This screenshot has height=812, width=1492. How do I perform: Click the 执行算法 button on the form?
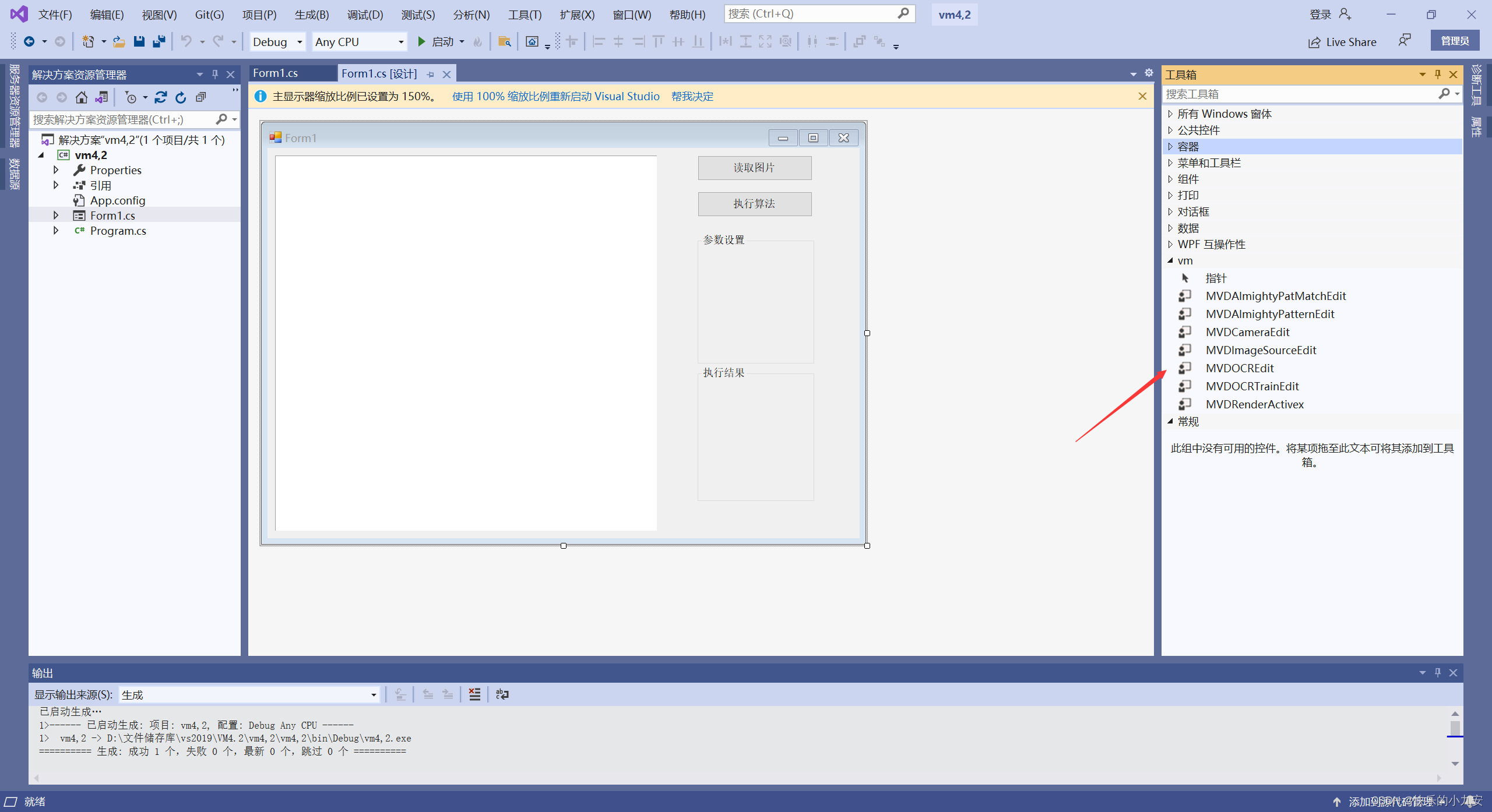tap(754, 204)
